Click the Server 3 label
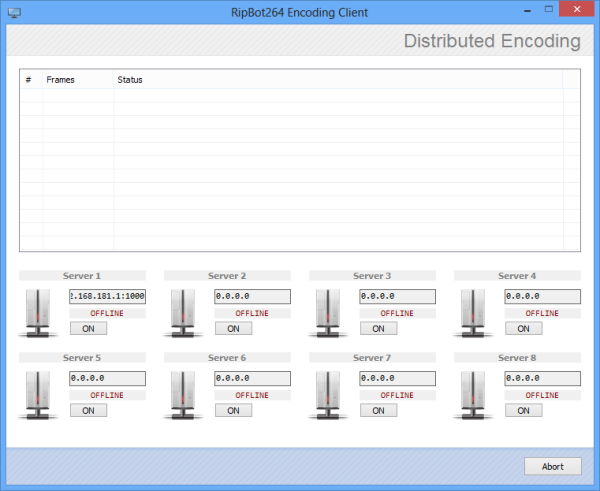This screenshot has width=600, height=491. 372,276
